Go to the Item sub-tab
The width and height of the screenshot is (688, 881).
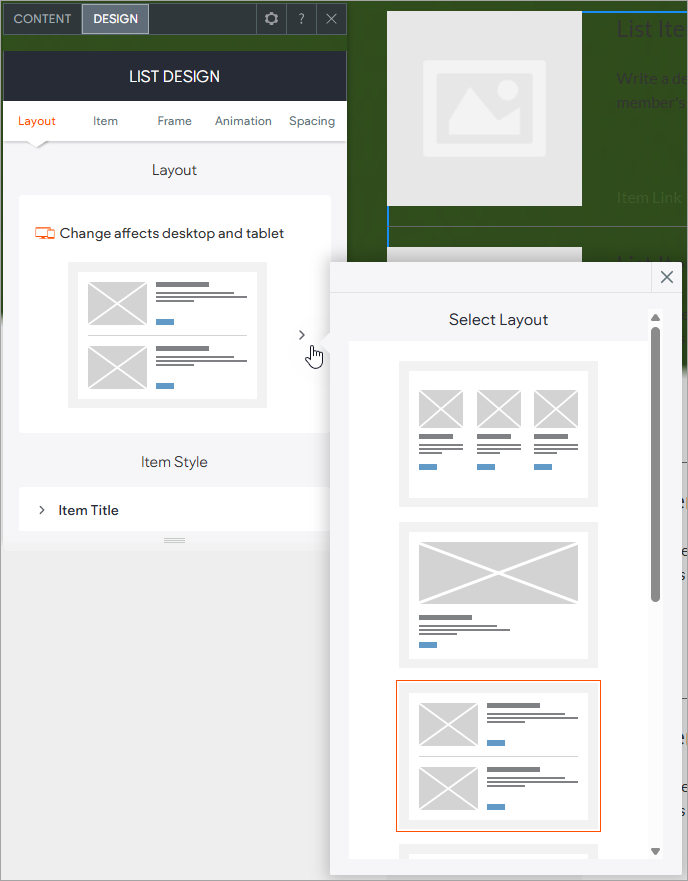[105, 121]
